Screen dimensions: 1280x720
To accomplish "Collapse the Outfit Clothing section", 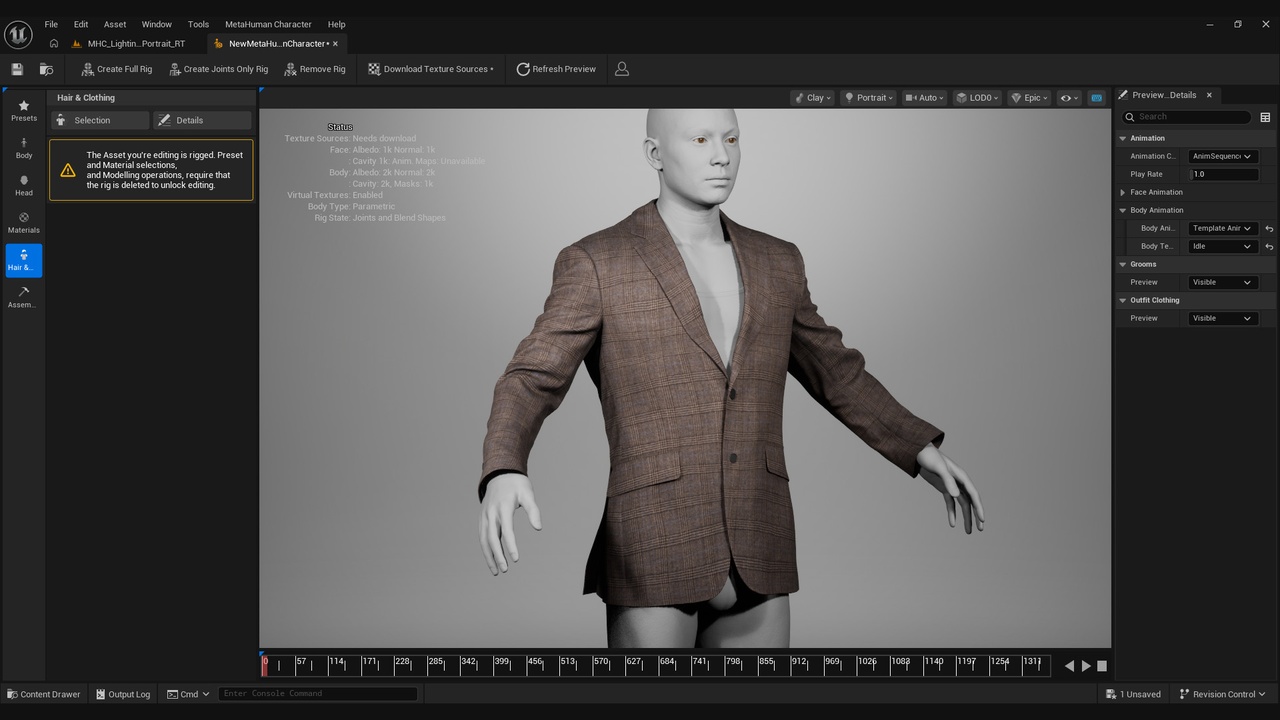I will (x=1123, y=300).
